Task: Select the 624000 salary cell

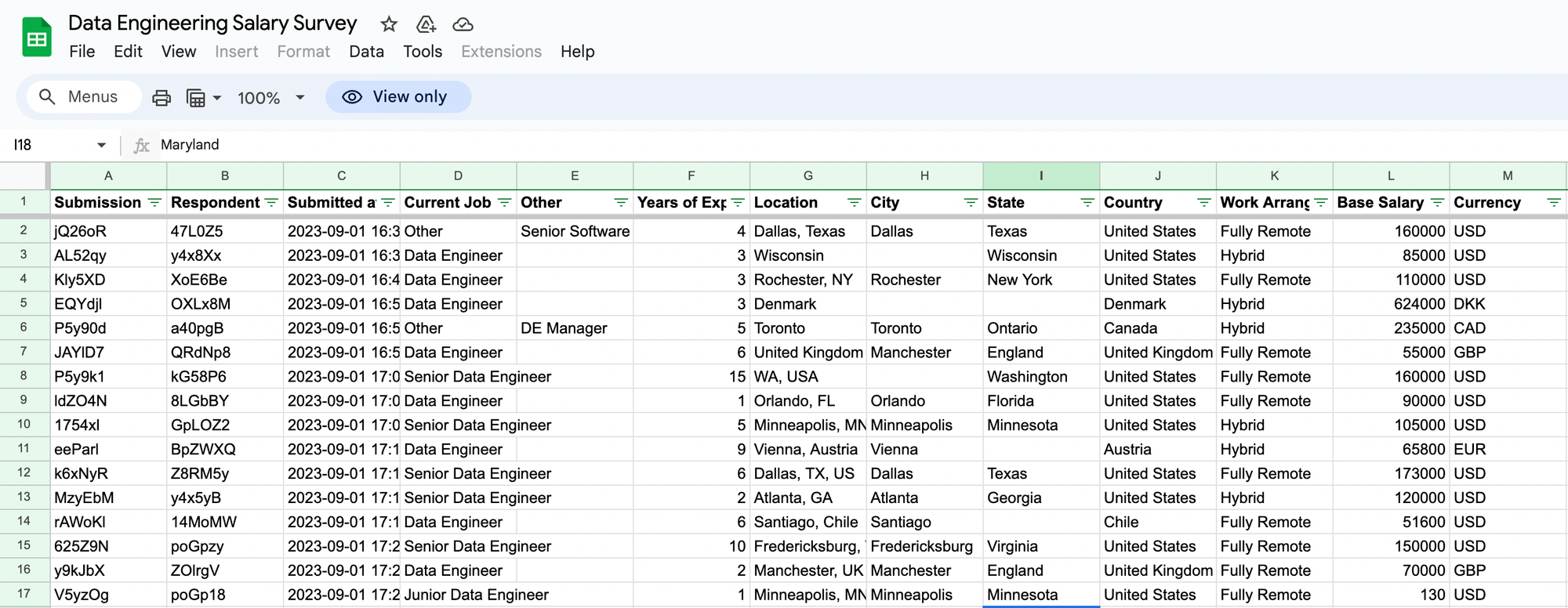Action: pos(1391,304)
